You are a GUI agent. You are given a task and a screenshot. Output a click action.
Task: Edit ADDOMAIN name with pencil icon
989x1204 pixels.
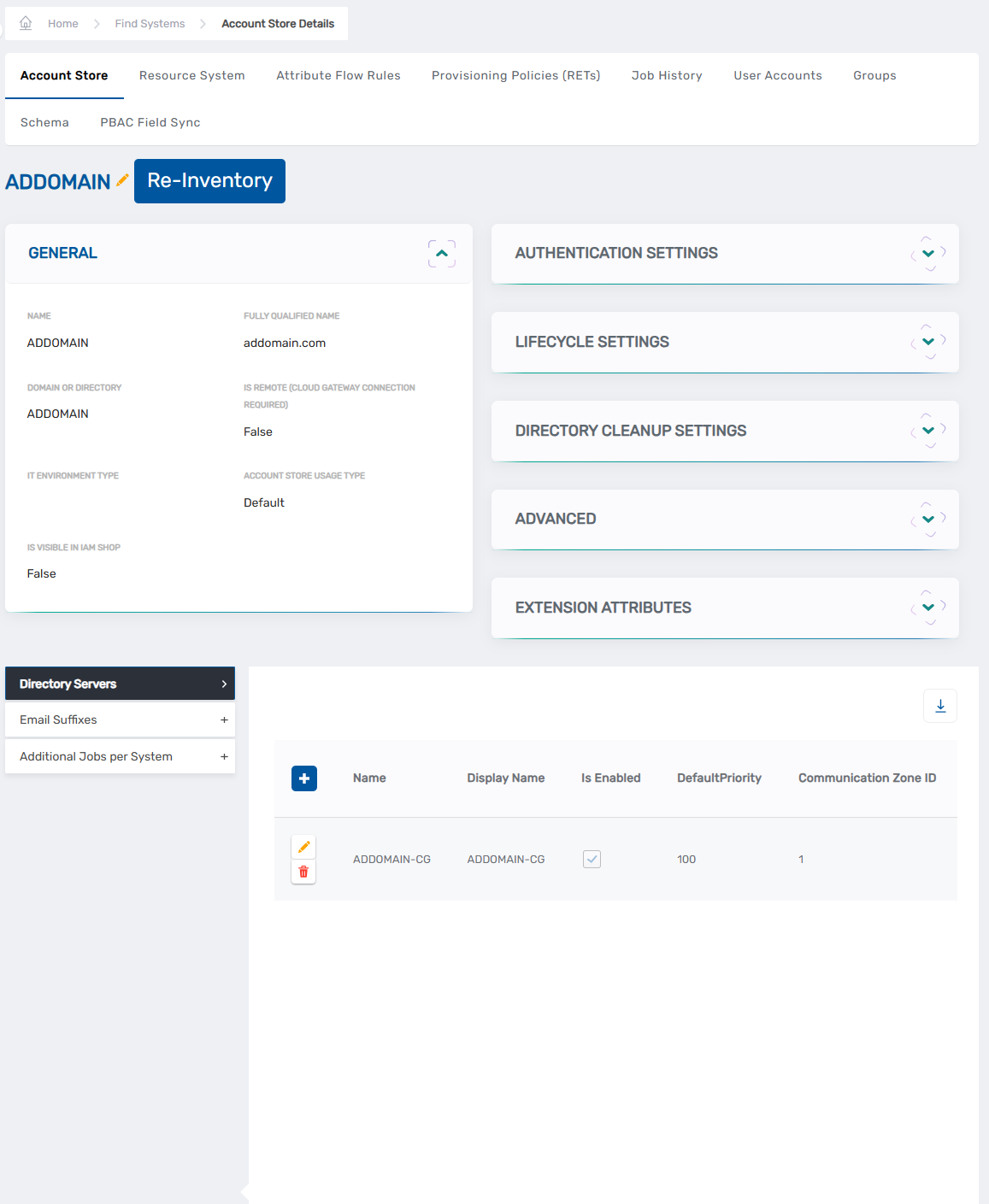[x=122, y=180]
